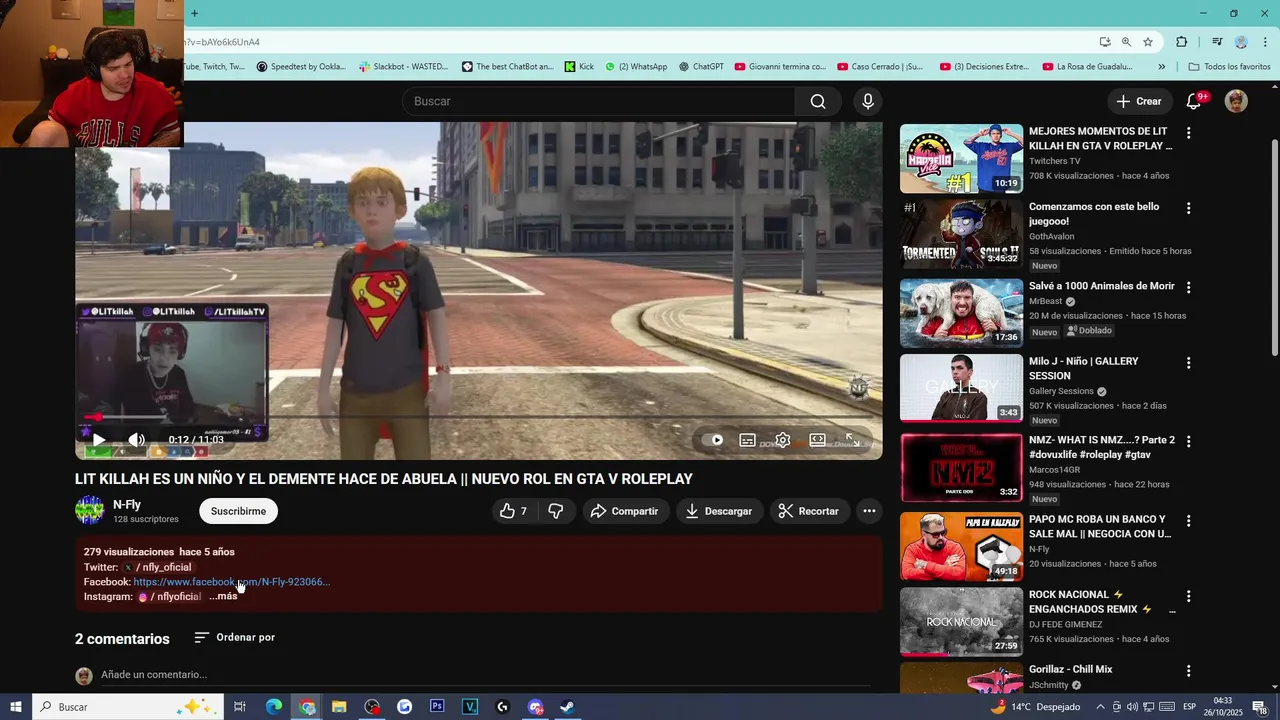Viewport: 1280px width, 720px height.
Task: Click the YouTube Buscar search box
Action: 598,101
